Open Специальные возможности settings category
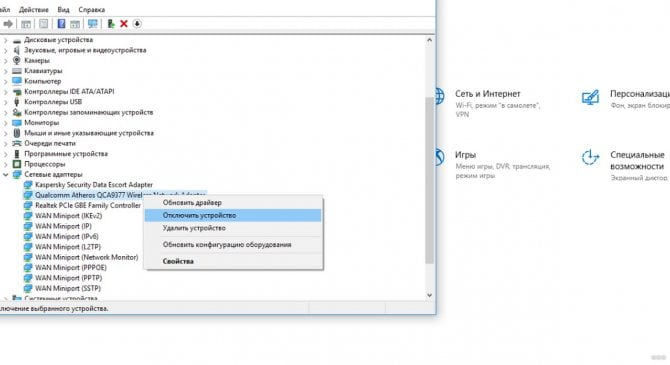 point(637,160)
